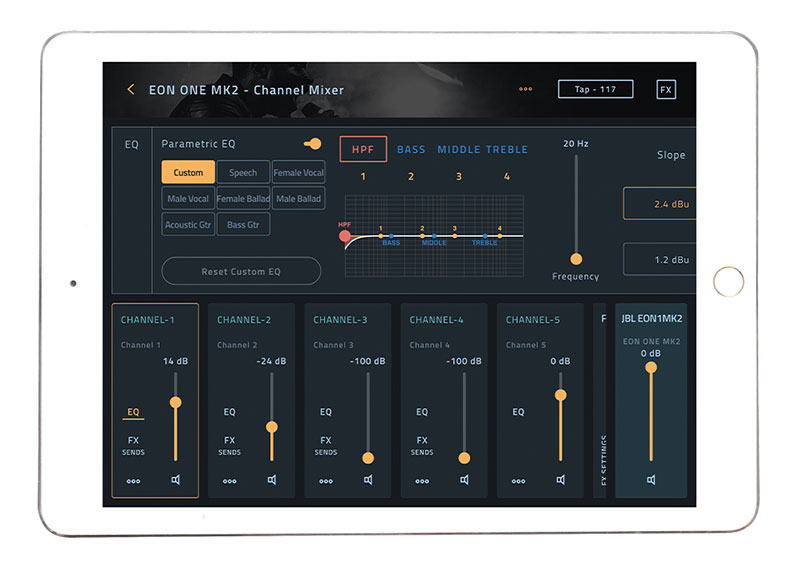Select the 2.4 dBu slope value box
Screen dimensions: 800x582
(660, 204)
